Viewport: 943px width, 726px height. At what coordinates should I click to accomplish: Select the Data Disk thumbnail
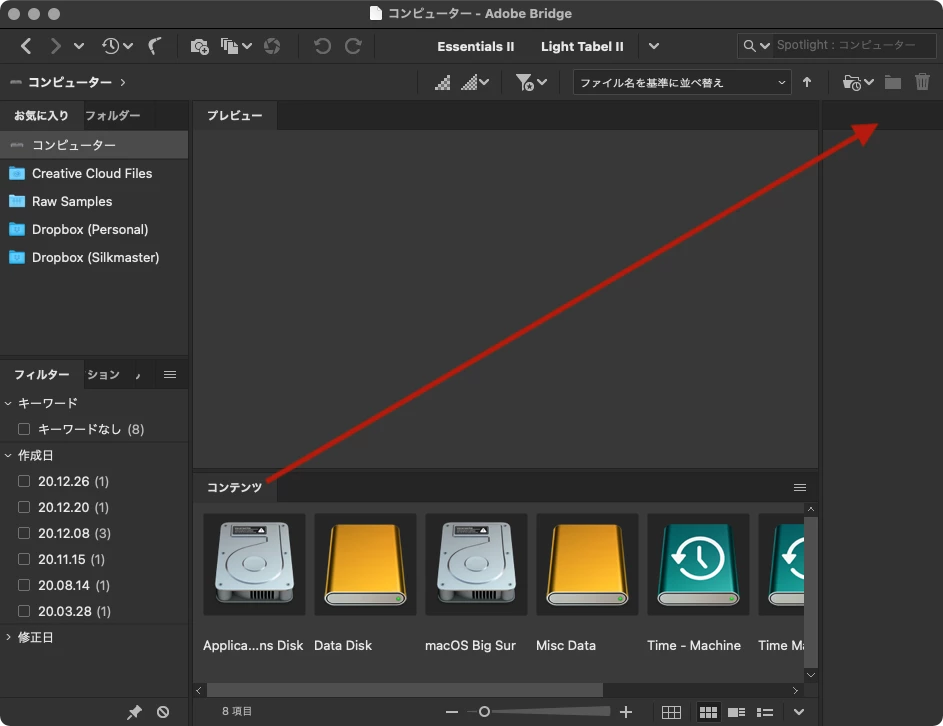(365, 564)
